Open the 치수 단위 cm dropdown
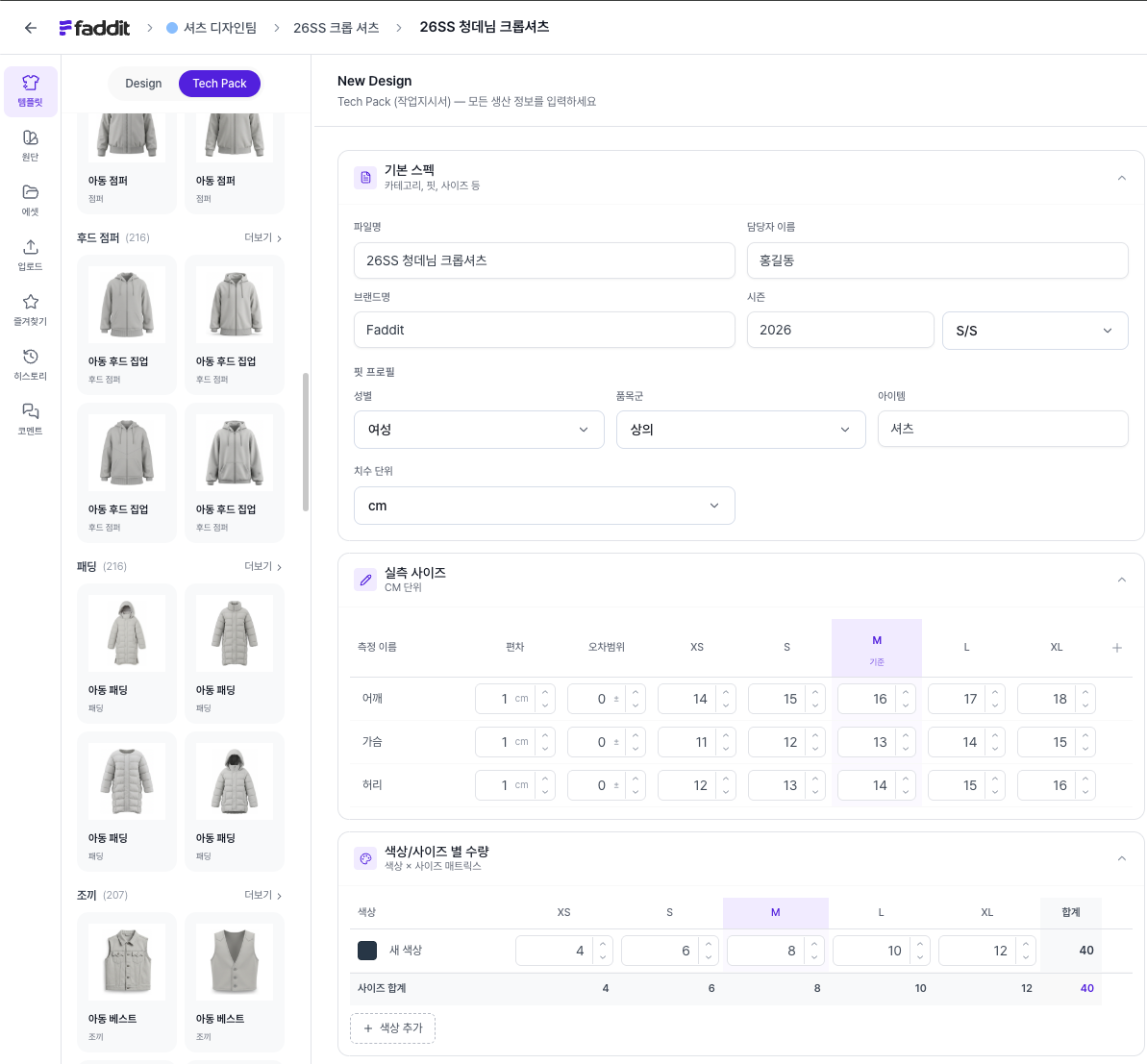The image size is (1147, 1064). click(544, 506)
